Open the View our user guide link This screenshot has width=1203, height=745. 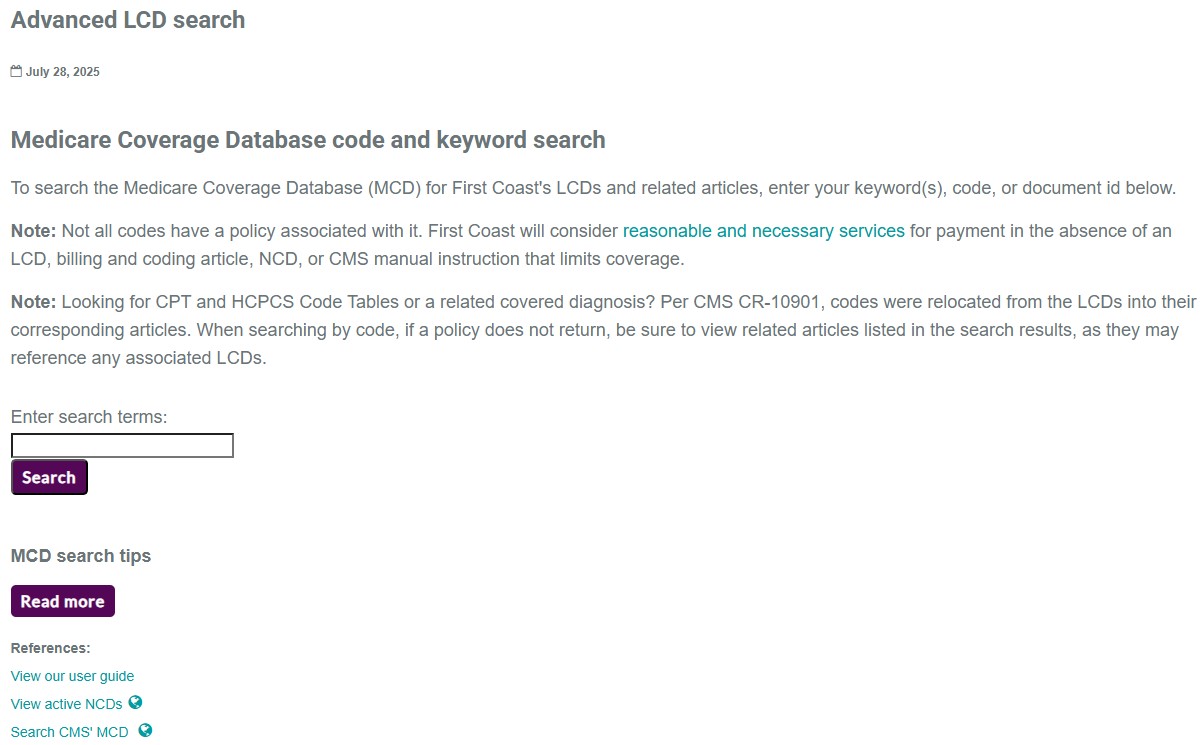tap(72, 676)
